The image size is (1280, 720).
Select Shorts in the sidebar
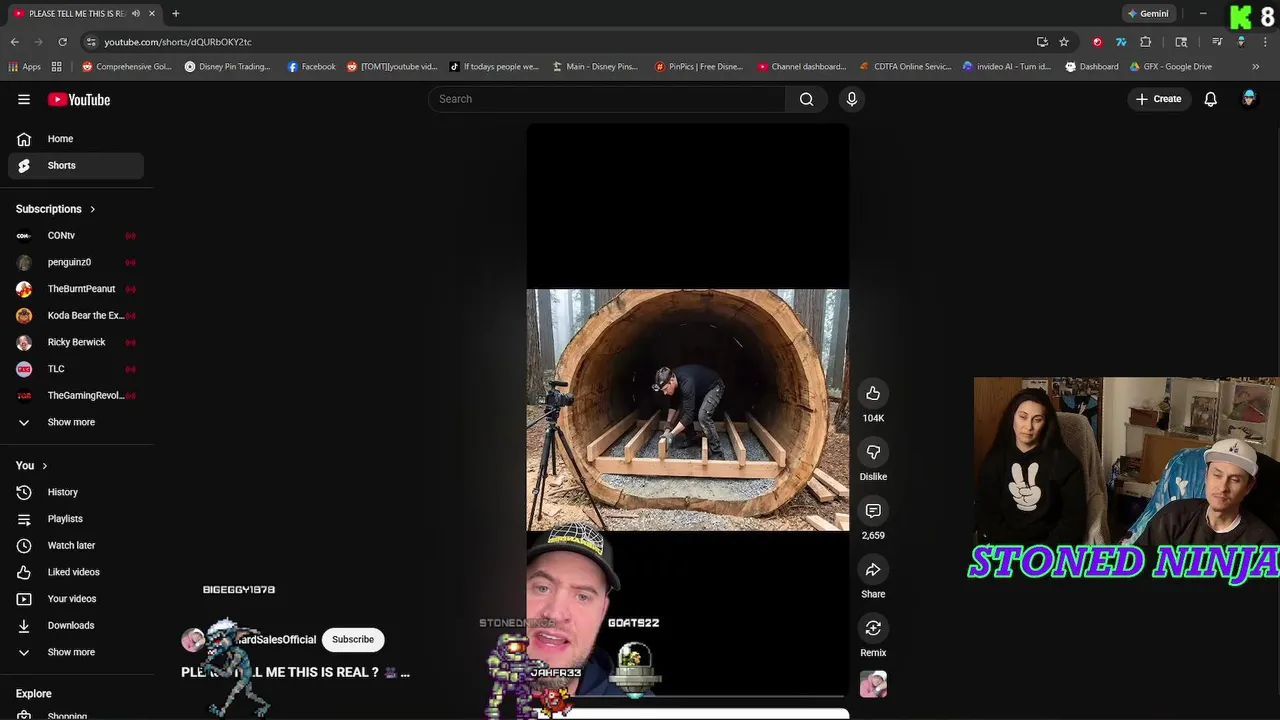click(76, 165)
